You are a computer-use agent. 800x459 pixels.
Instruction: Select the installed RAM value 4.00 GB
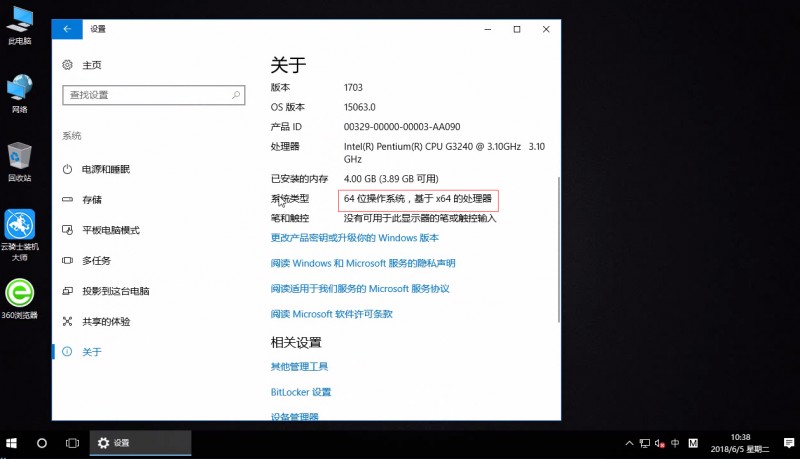pos(391,179)
